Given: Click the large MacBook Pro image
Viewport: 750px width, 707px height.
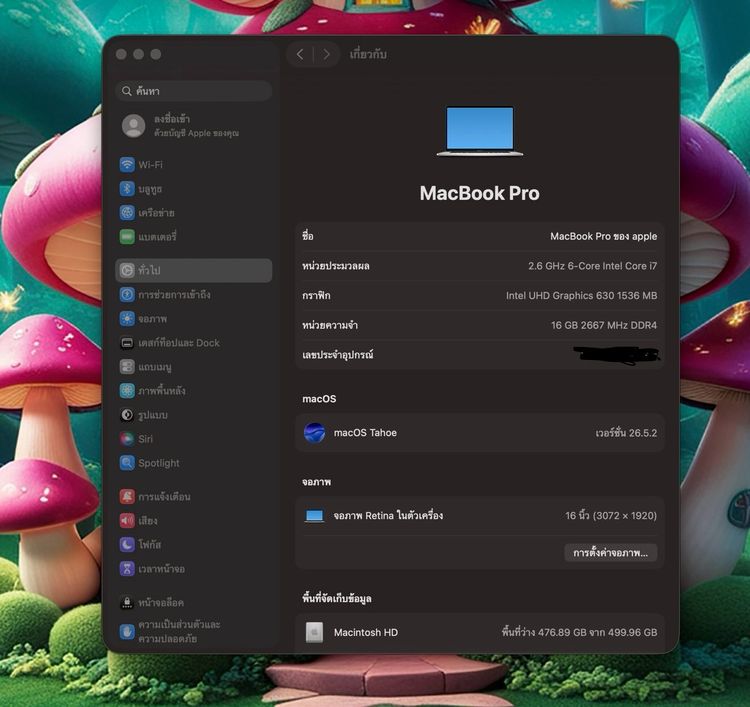Looking at the screenshot, I should [480, 131].
